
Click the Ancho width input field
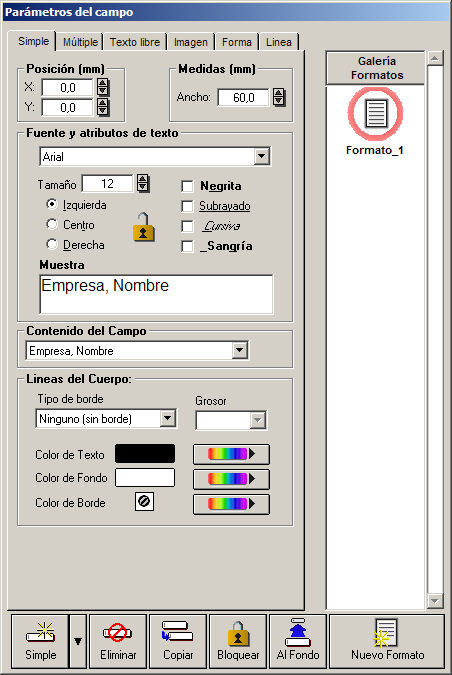click(243, 97)
